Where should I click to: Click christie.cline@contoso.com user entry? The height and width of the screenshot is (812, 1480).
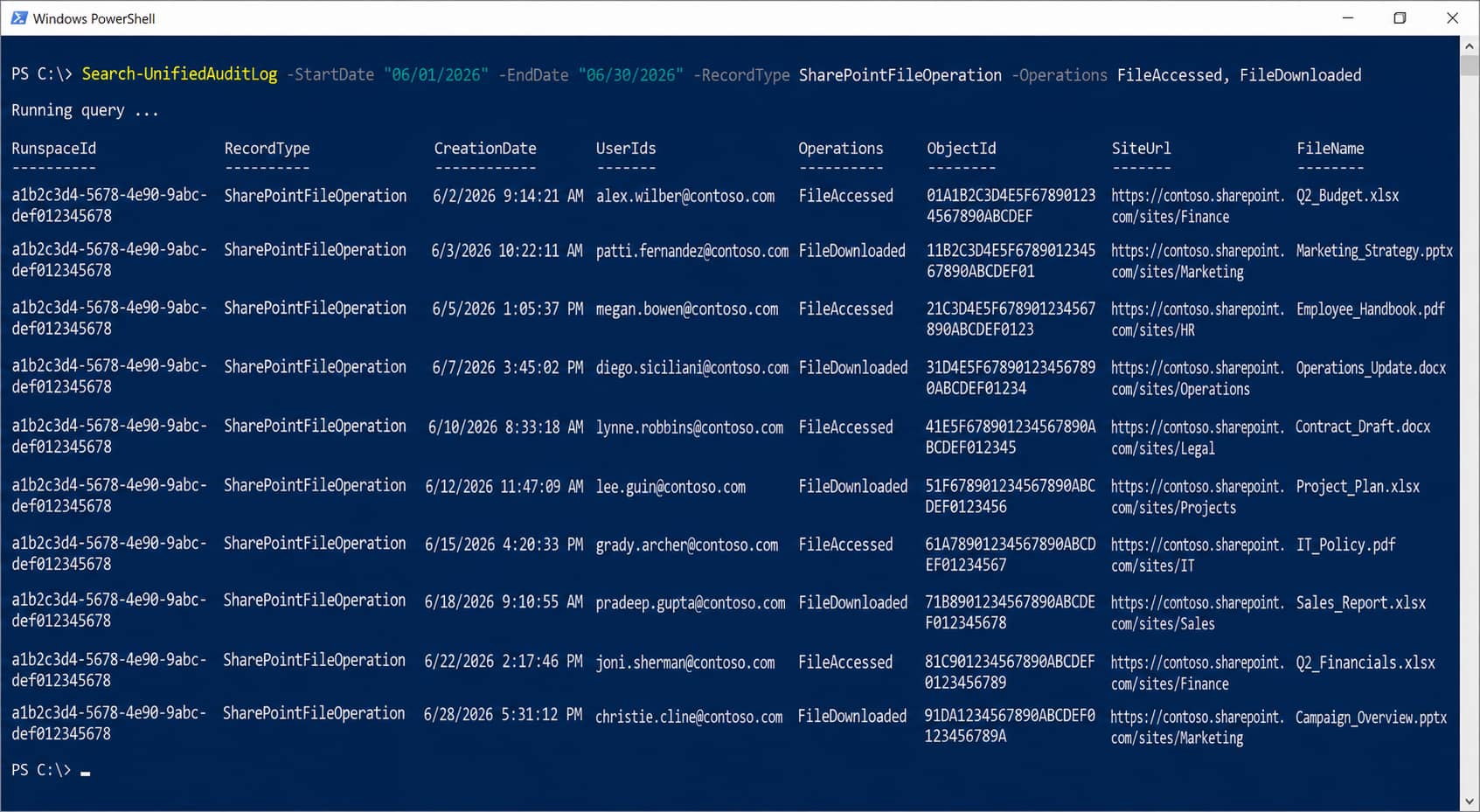[x=689, y=717]
